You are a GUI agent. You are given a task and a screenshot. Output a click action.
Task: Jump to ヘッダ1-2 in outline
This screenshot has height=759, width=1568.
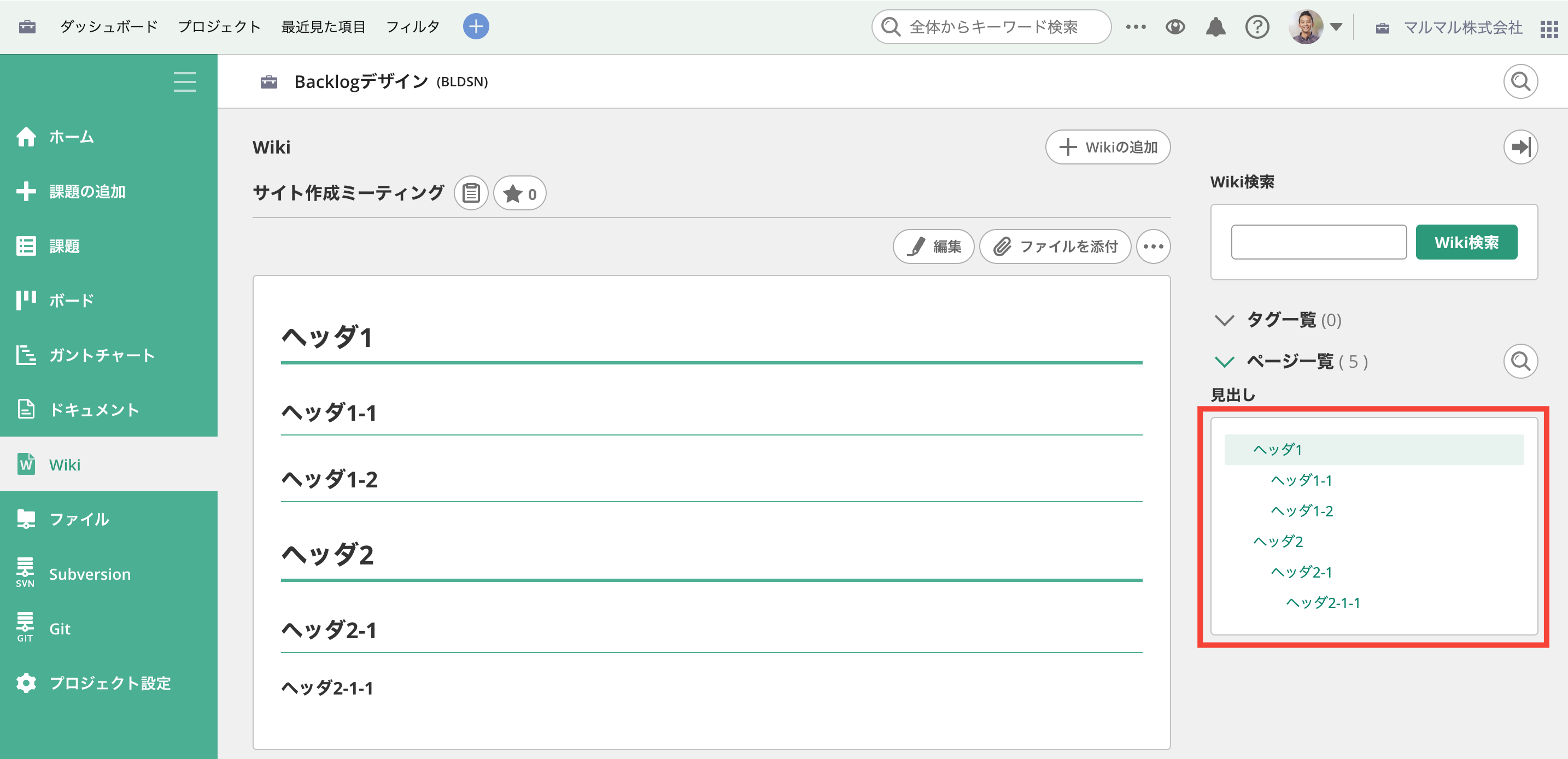click(1302, 511)
